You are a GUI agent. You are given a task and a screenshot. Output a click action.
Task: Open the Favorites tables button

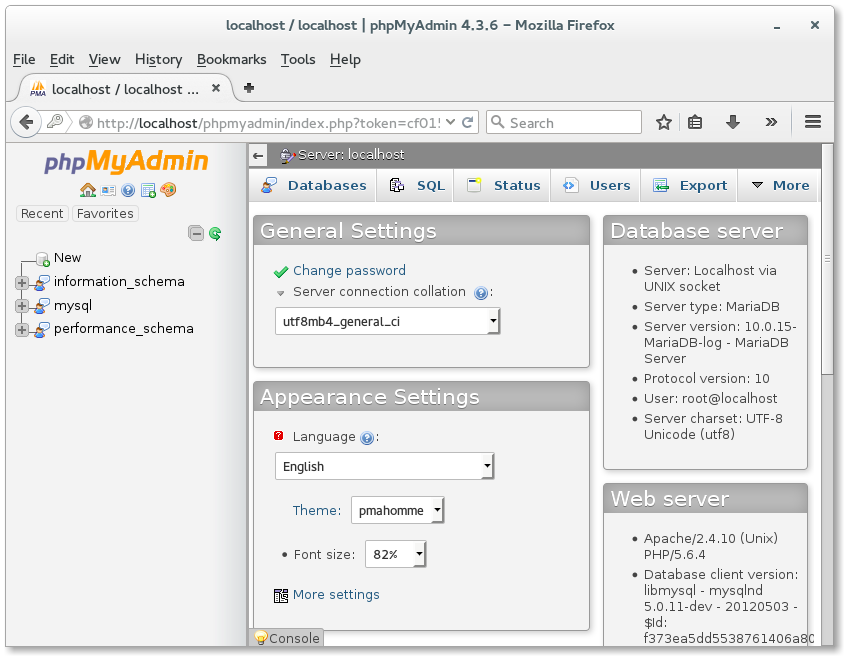[x=105, y=214]
